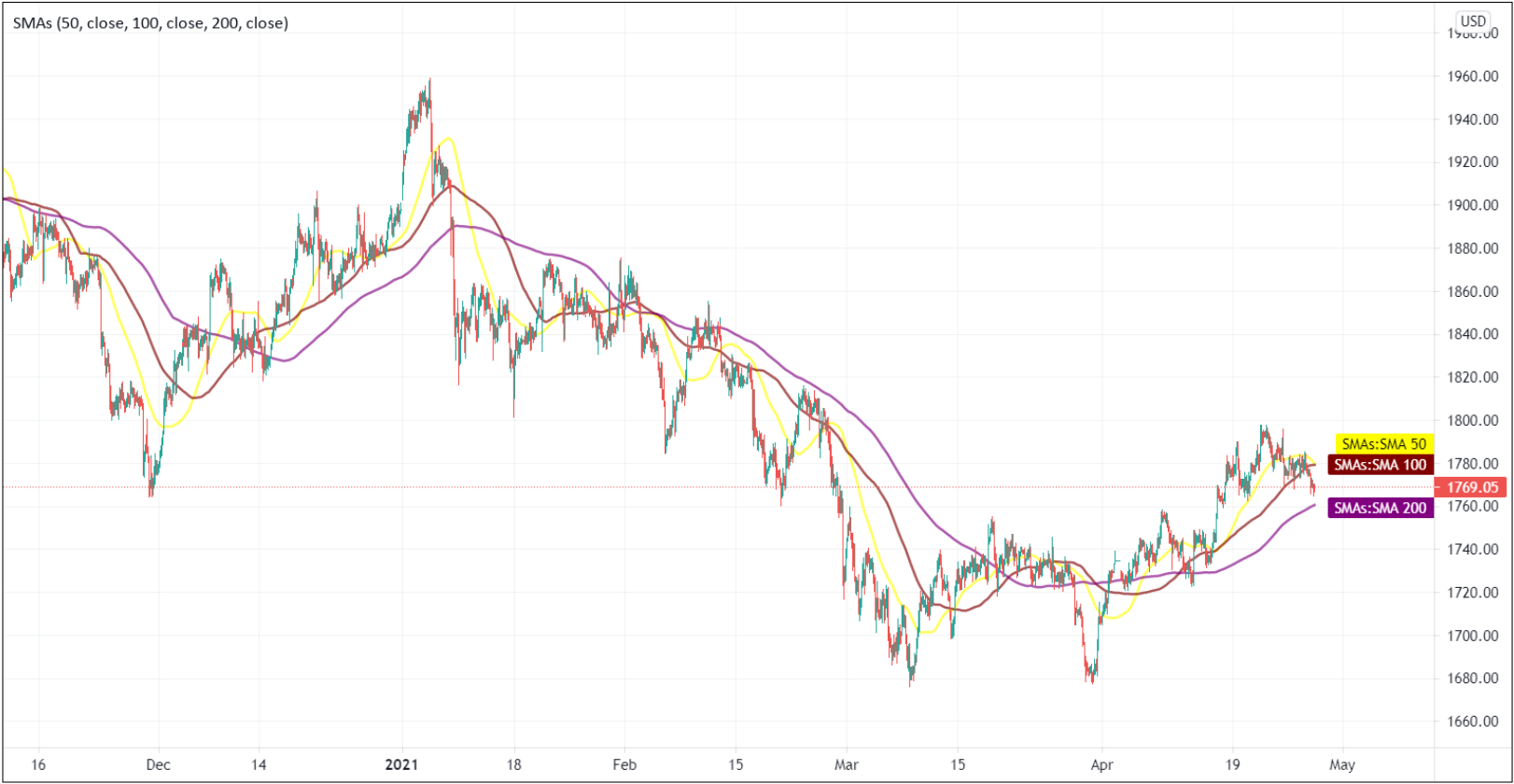Viewport: 1514px width, 784px height.
Task: Click the SMAs indicator legend title
Action: click(150, 23)
